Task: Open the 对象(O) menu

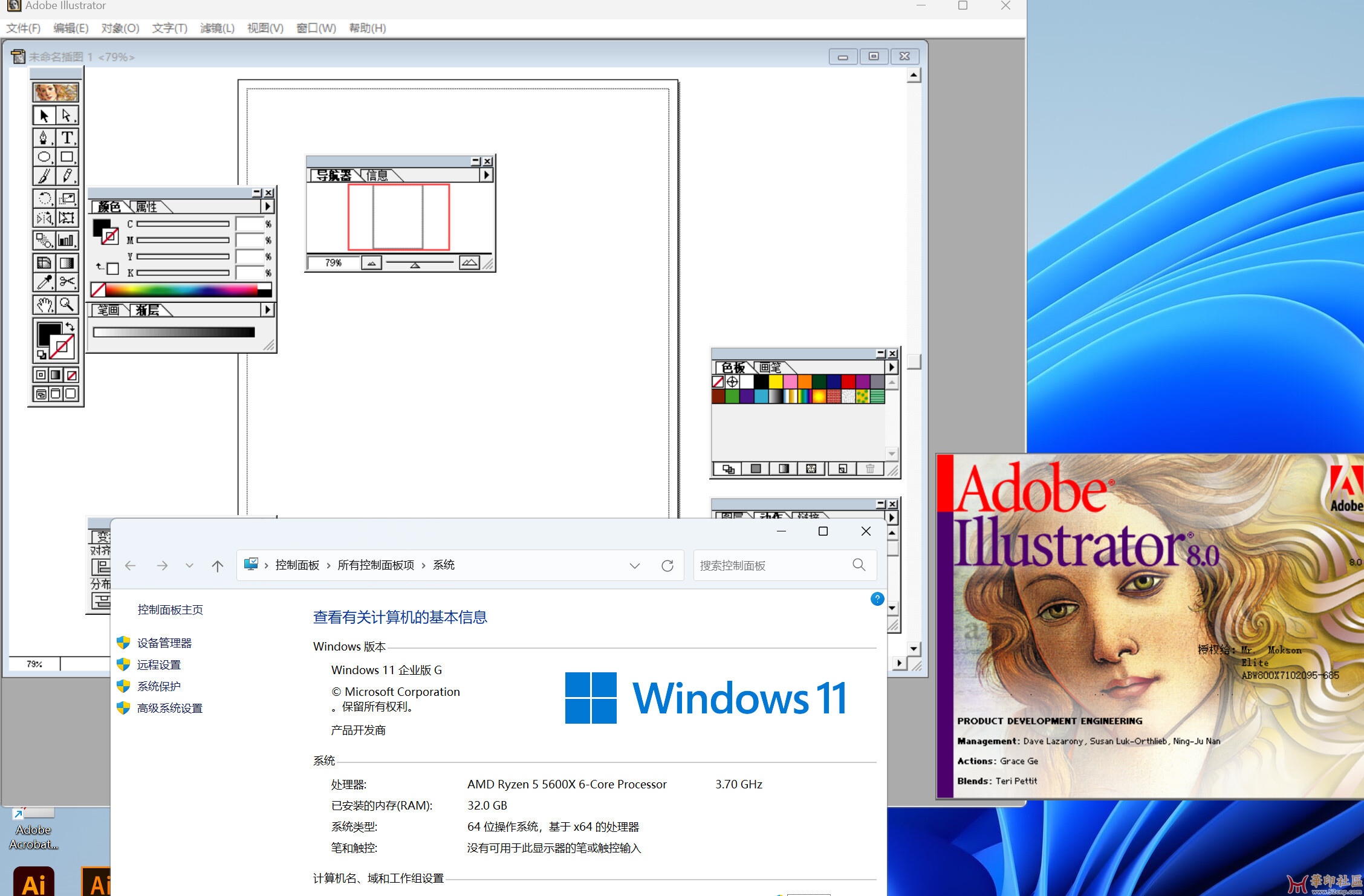Action: tap(120, 28)
